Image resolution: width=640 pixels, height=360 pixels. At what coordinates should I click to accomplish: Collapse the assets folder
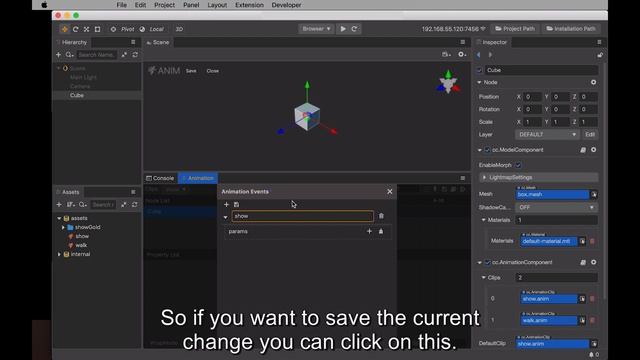coord(59,218)
